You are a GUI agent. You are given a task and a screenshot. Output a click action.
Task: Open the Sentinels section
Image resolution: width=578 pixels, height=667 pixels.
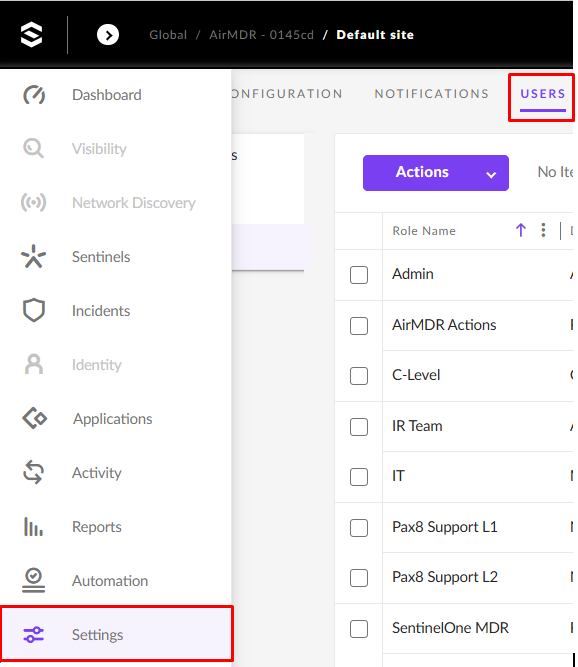click(x=101, y=257)
